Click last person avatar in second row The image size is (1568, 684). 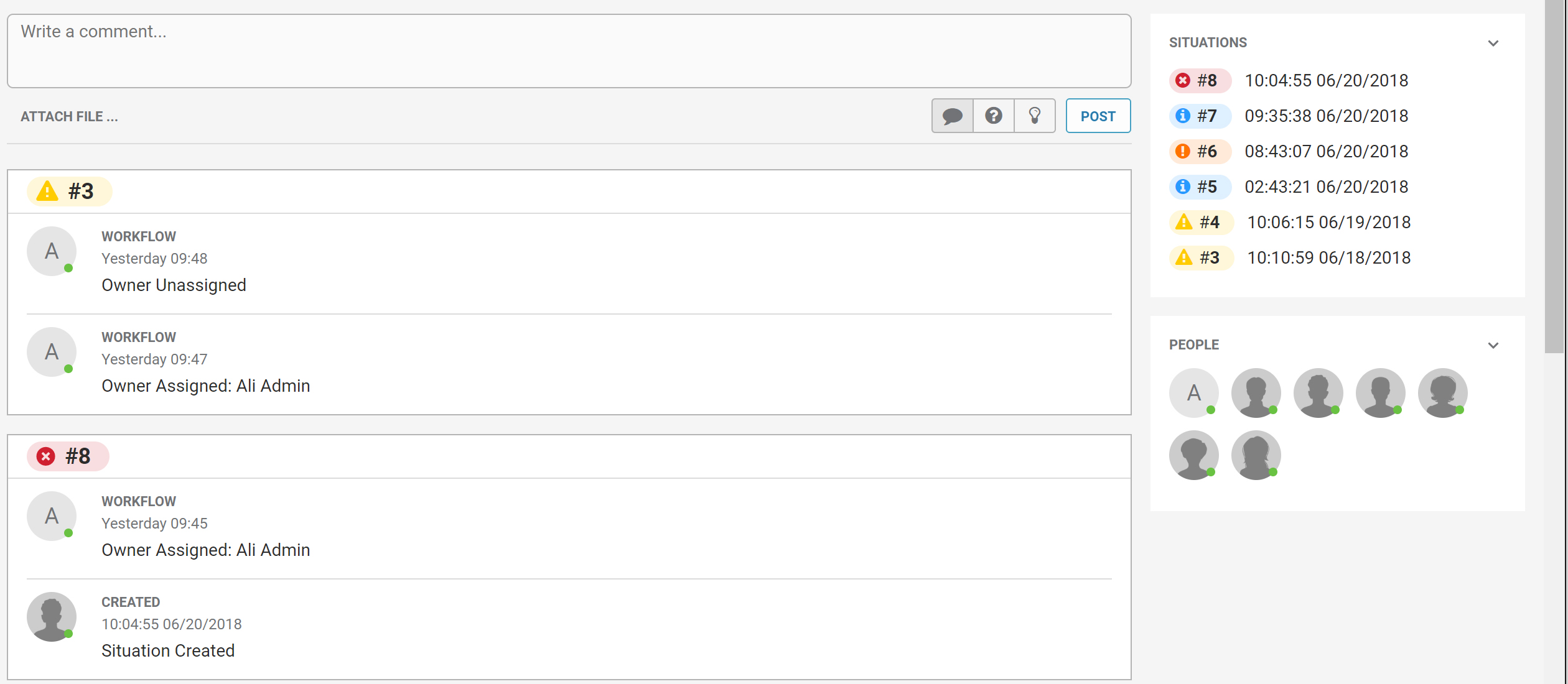coord(1256,455)
